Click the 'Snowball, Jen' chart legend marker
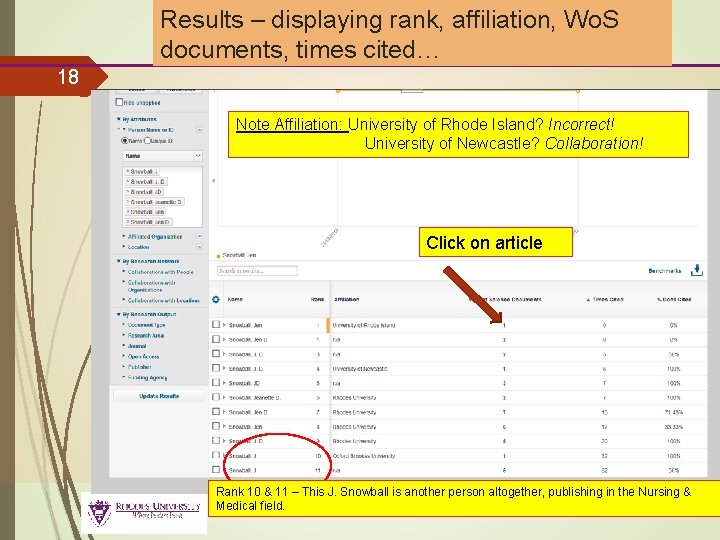Screen dimensions: 720x540 pyautogui.click(x=219, y=256)
